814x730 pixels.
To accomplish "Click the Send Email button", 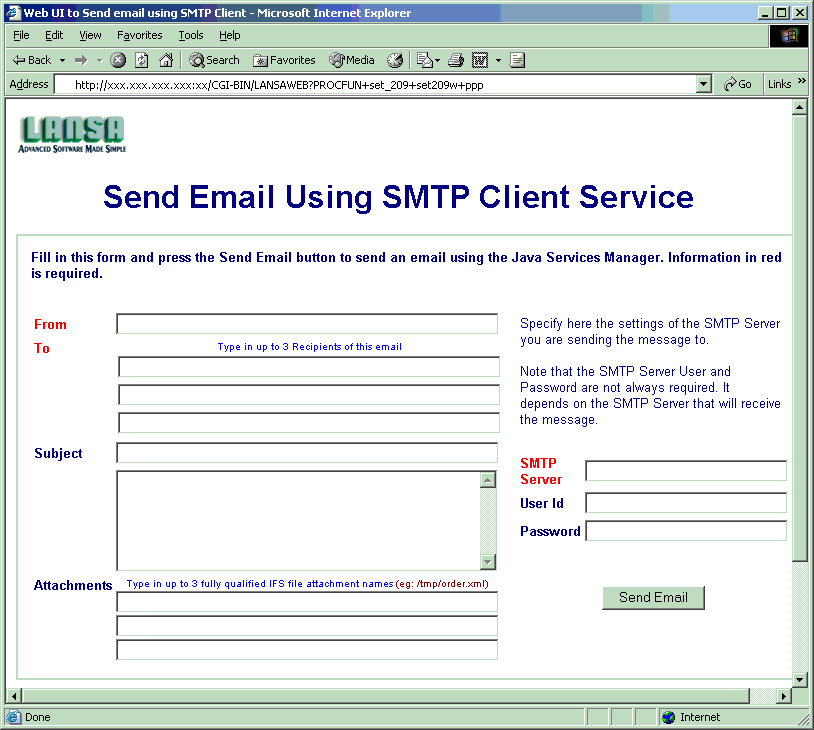I will (x=653, y=598).
